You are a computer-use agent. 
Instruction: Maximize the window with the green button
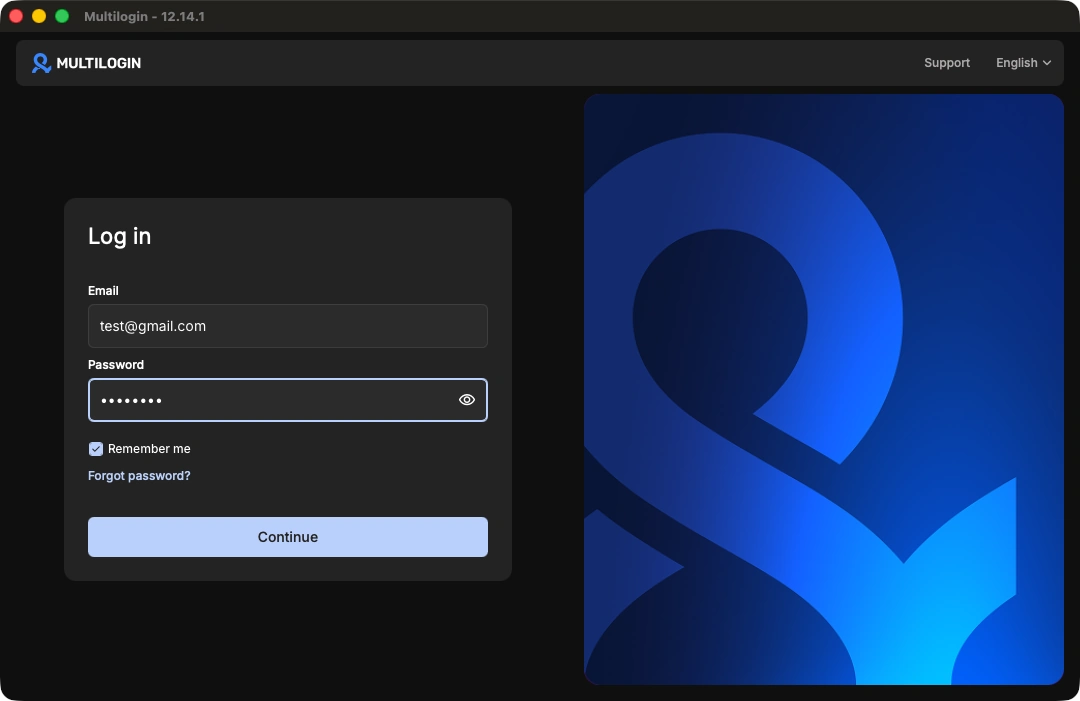click(62, 17)
